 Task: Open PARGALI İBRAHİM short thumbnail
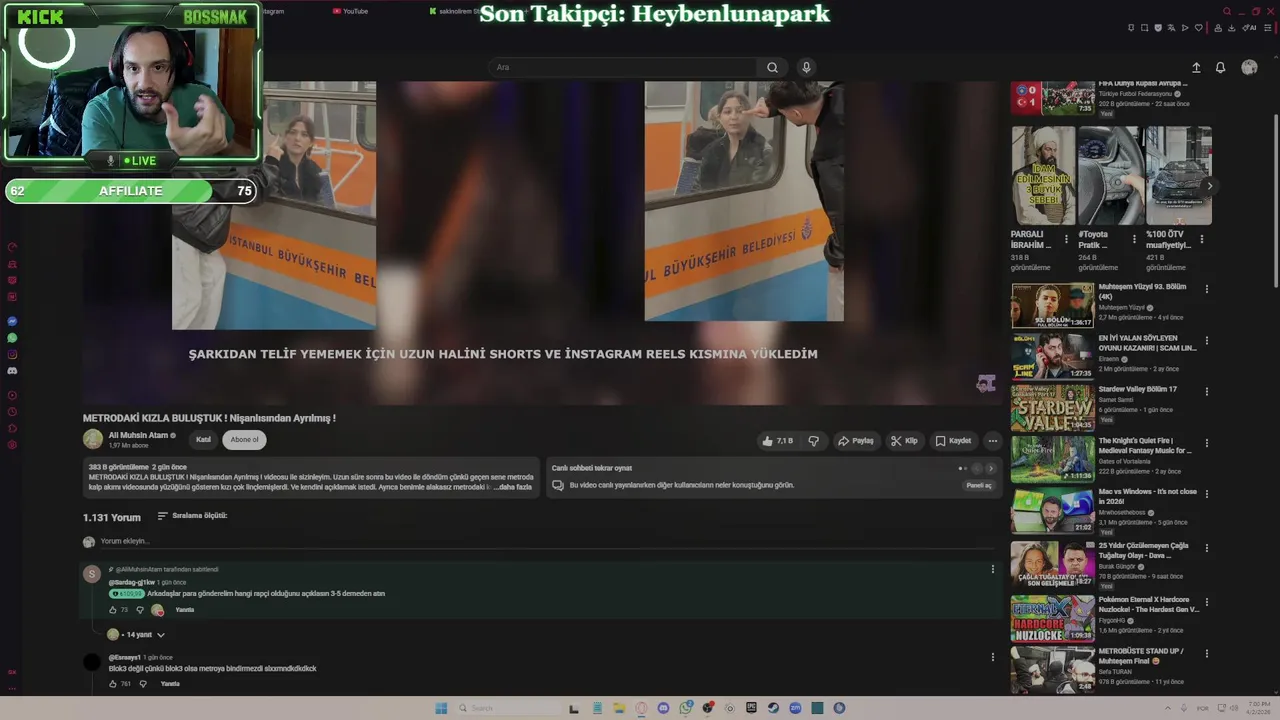point(1043,175)
